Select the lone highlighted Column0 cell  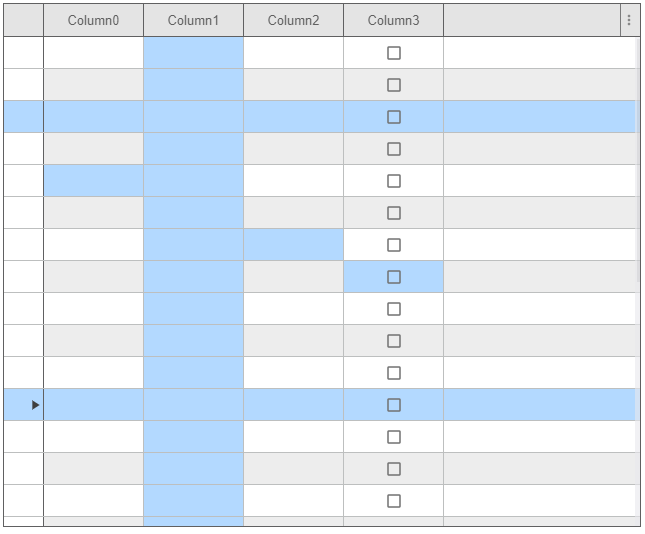click(93, 181)
